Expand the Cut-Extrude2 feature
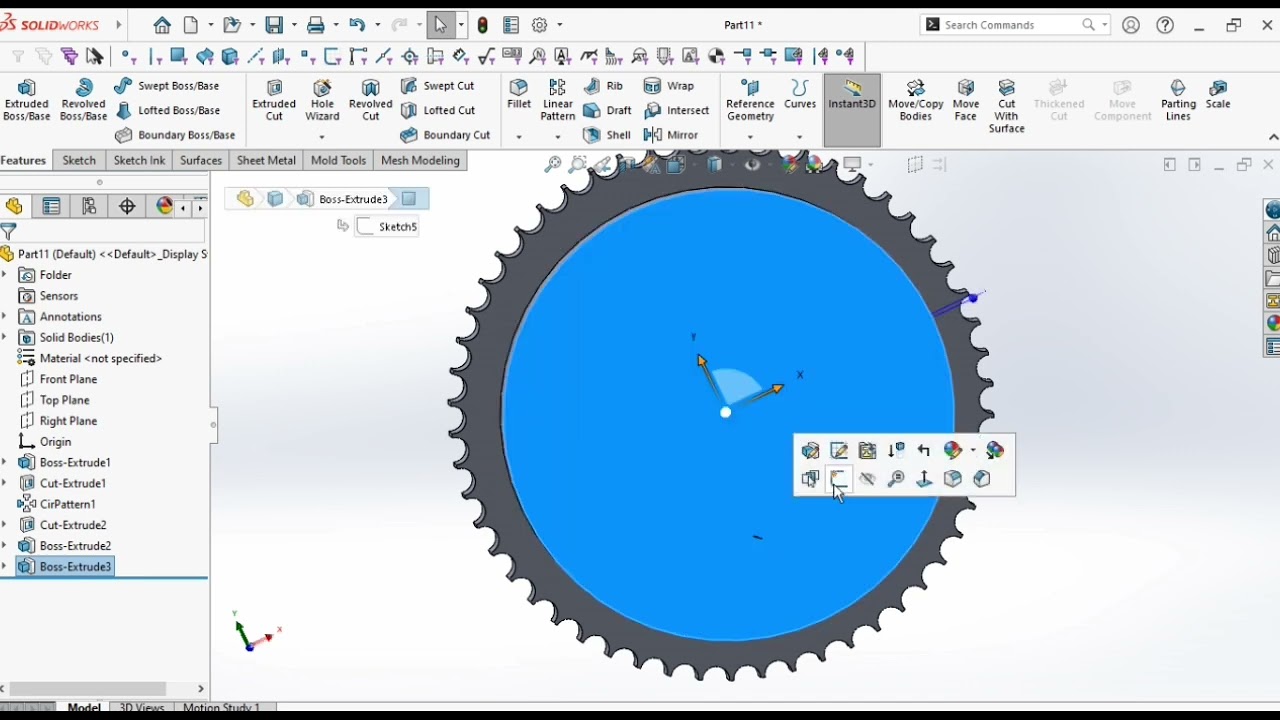Image resolution: width=1280 pixels, height=720 pixels. pos(5,524)
